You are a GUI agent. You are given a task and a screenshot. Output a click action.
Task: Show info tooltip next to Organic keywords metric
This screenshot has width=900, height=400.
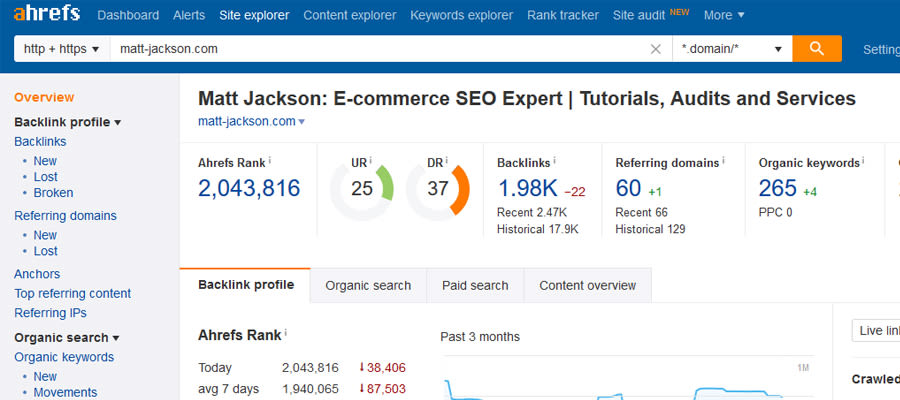click(863, 161)
